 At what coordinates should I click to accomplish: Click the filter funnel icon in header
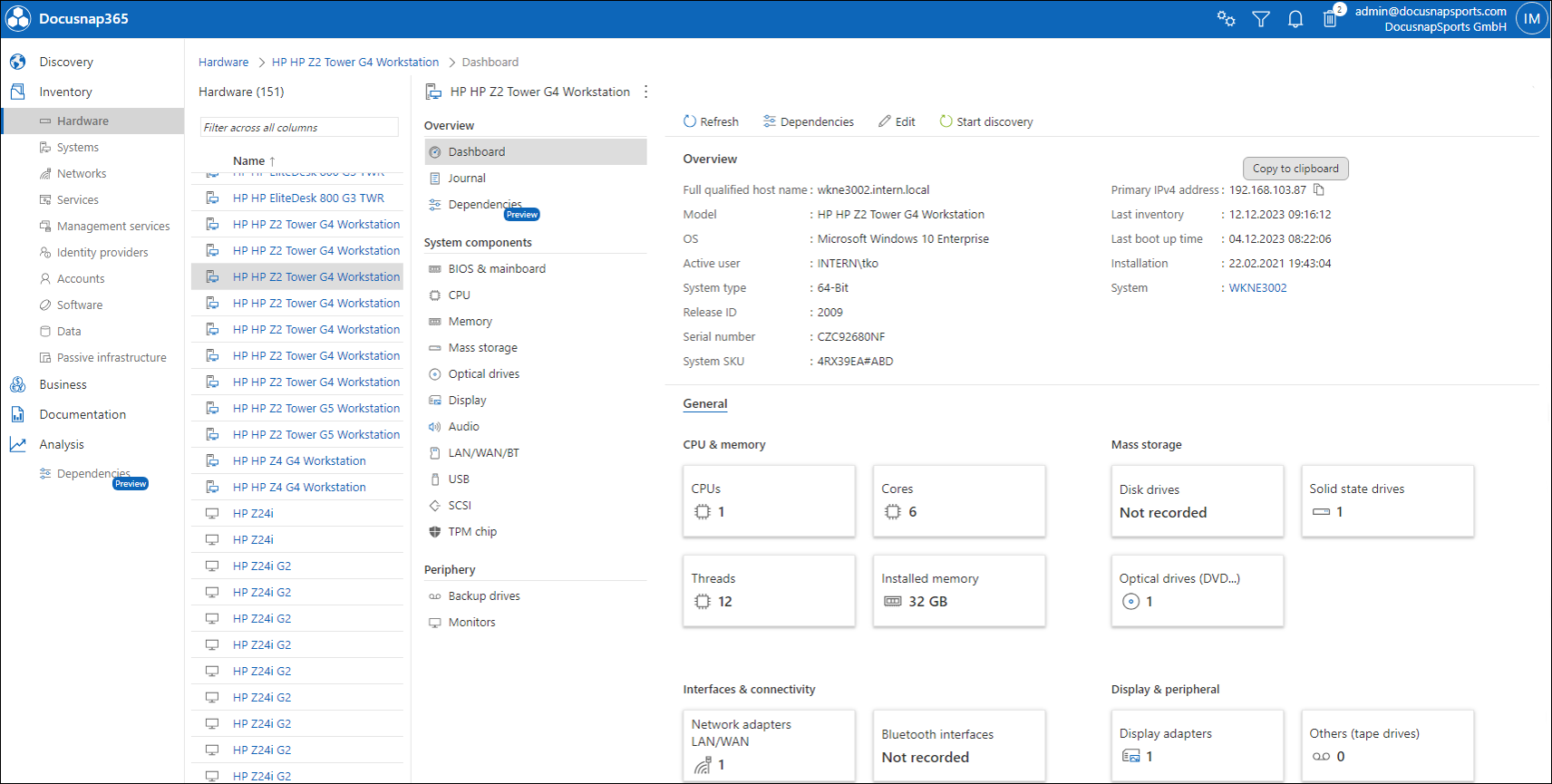1261,19
